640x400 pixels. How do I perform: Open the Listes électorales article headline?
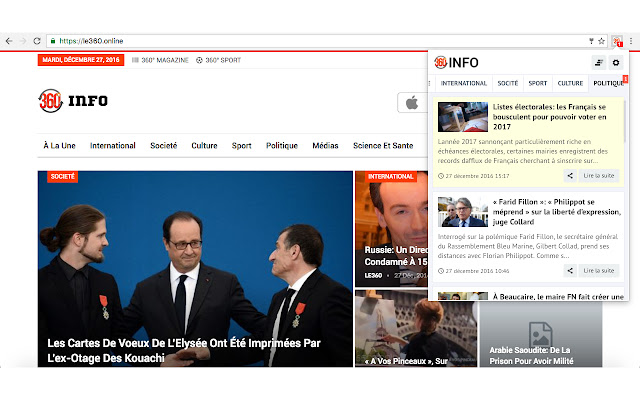pos(549,117)
